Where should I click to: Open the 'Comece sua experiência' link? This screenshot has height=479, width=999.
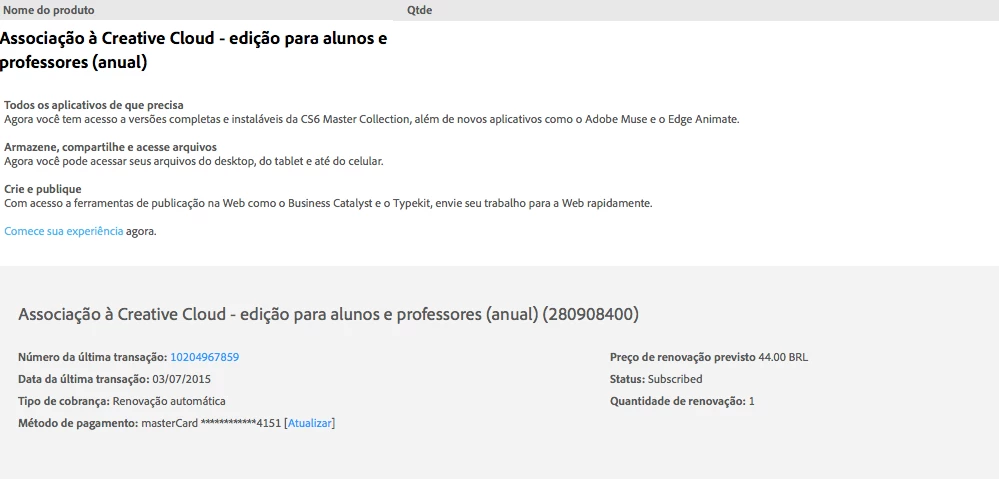pos(64,231)
